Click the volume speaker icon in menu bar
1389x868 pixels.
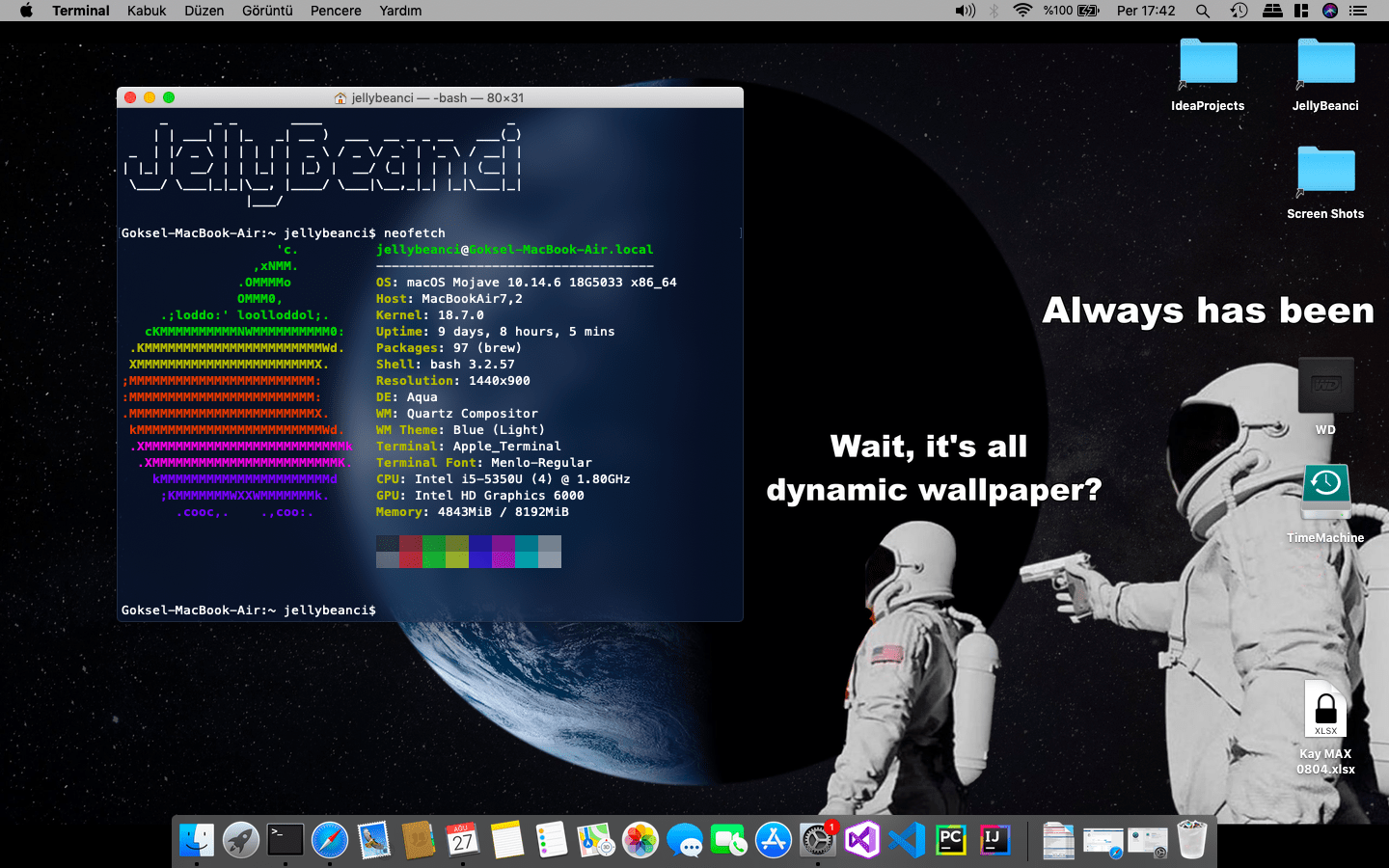[965, 11]
